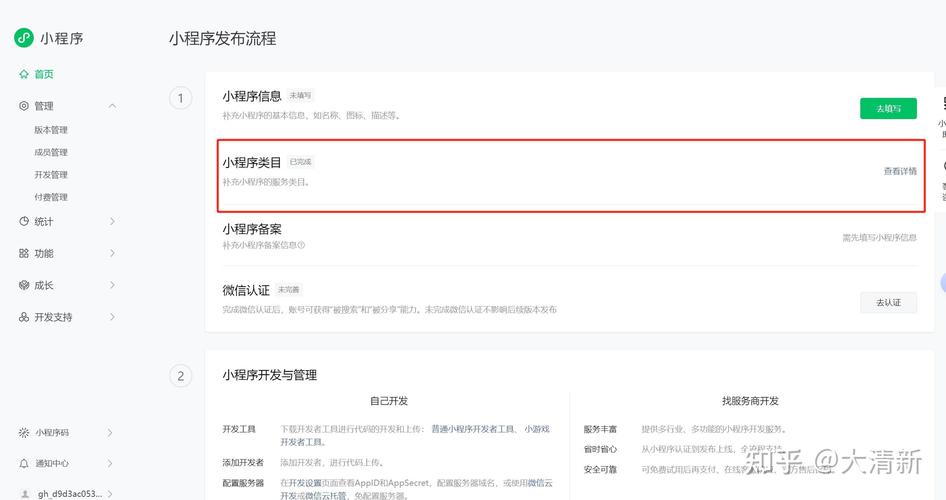Click the 统计 pie chart icon

pos(24,222)
